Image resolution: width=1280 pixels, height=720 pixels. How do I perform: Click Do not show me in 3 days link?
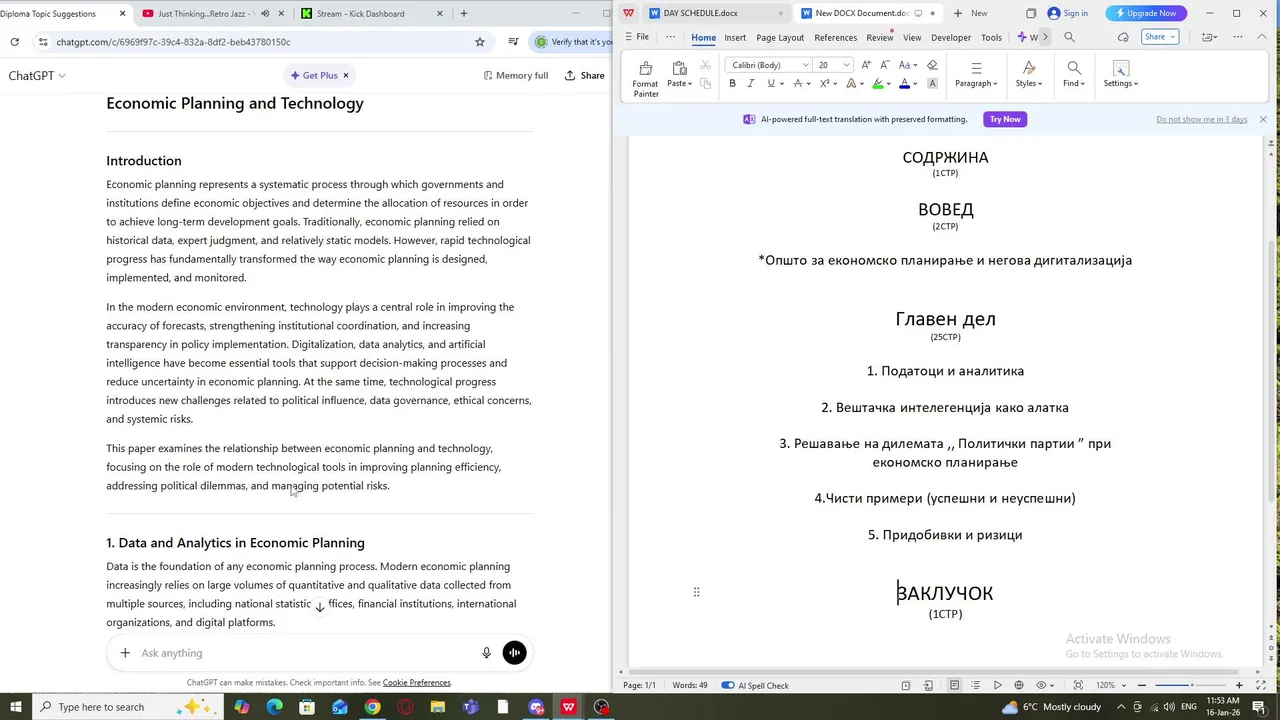click(x=1201, y=119)
